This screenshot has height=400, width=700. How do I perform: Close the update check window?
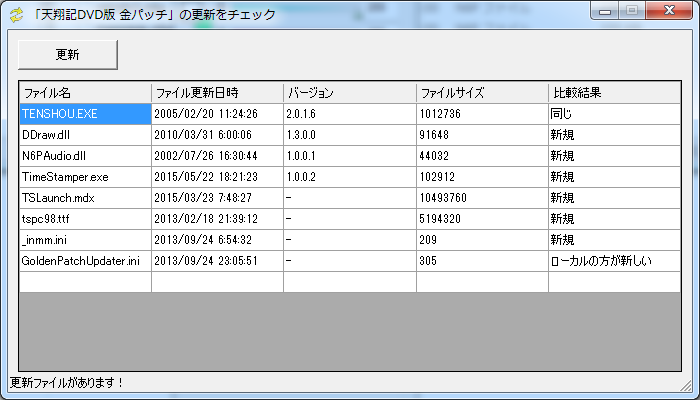coord(668,12)
